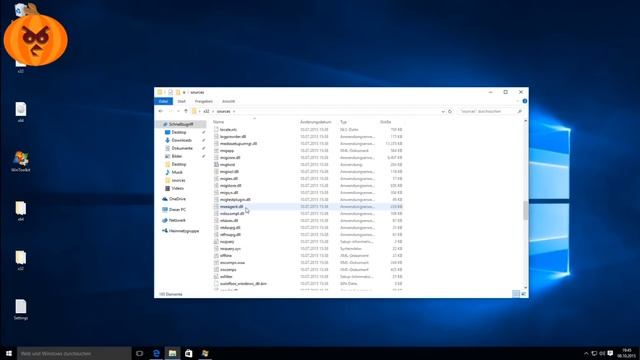
Task: Open the WinToolkit taskbar icon
Action: coord(205,353)
